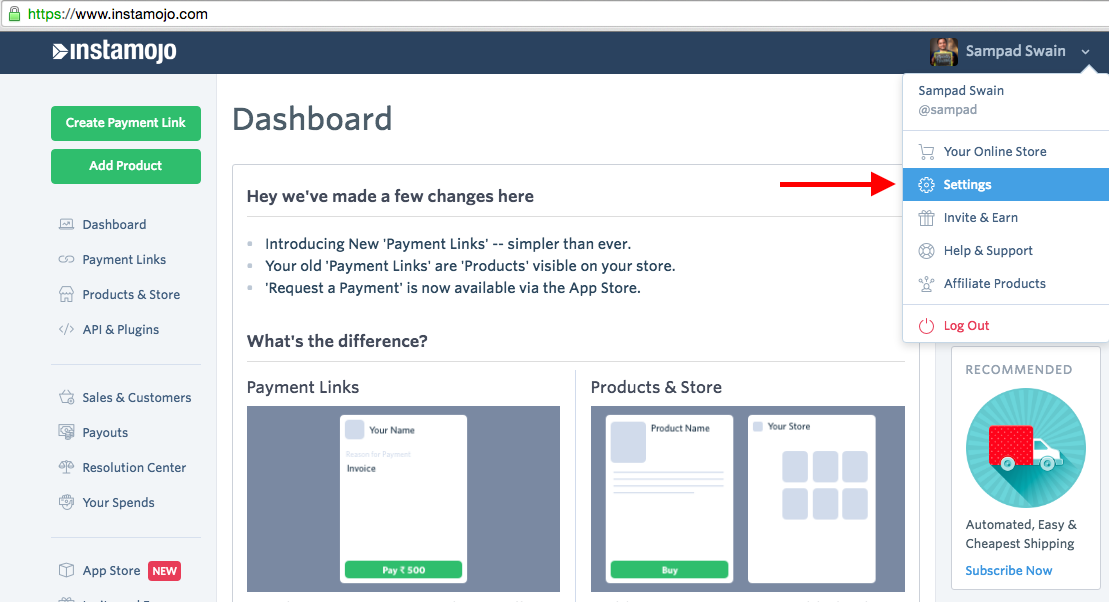Click the Sampad Swain profile avatar
The height and width of the screenshot is (602, 1109).
coord(944,52)
